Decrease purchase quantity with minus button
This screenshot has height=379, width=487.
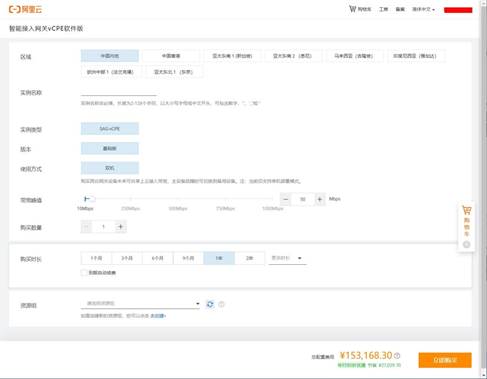(86, 227)
